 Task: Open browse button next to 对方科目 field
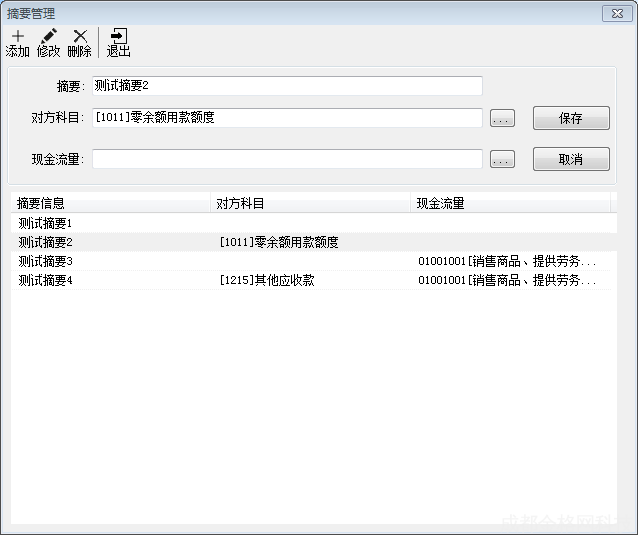point(503,119)
